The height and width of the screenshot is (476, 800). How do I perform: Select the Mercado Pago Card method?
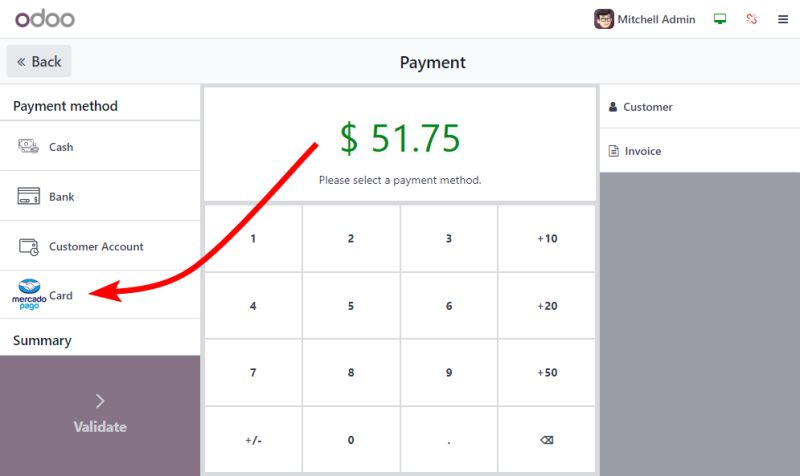30,295
